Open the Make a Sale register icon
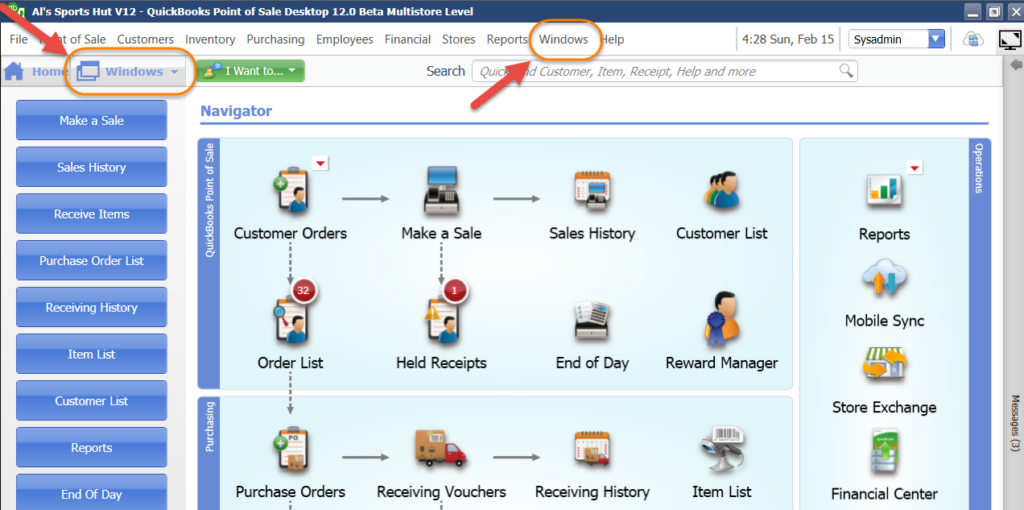 441,189
